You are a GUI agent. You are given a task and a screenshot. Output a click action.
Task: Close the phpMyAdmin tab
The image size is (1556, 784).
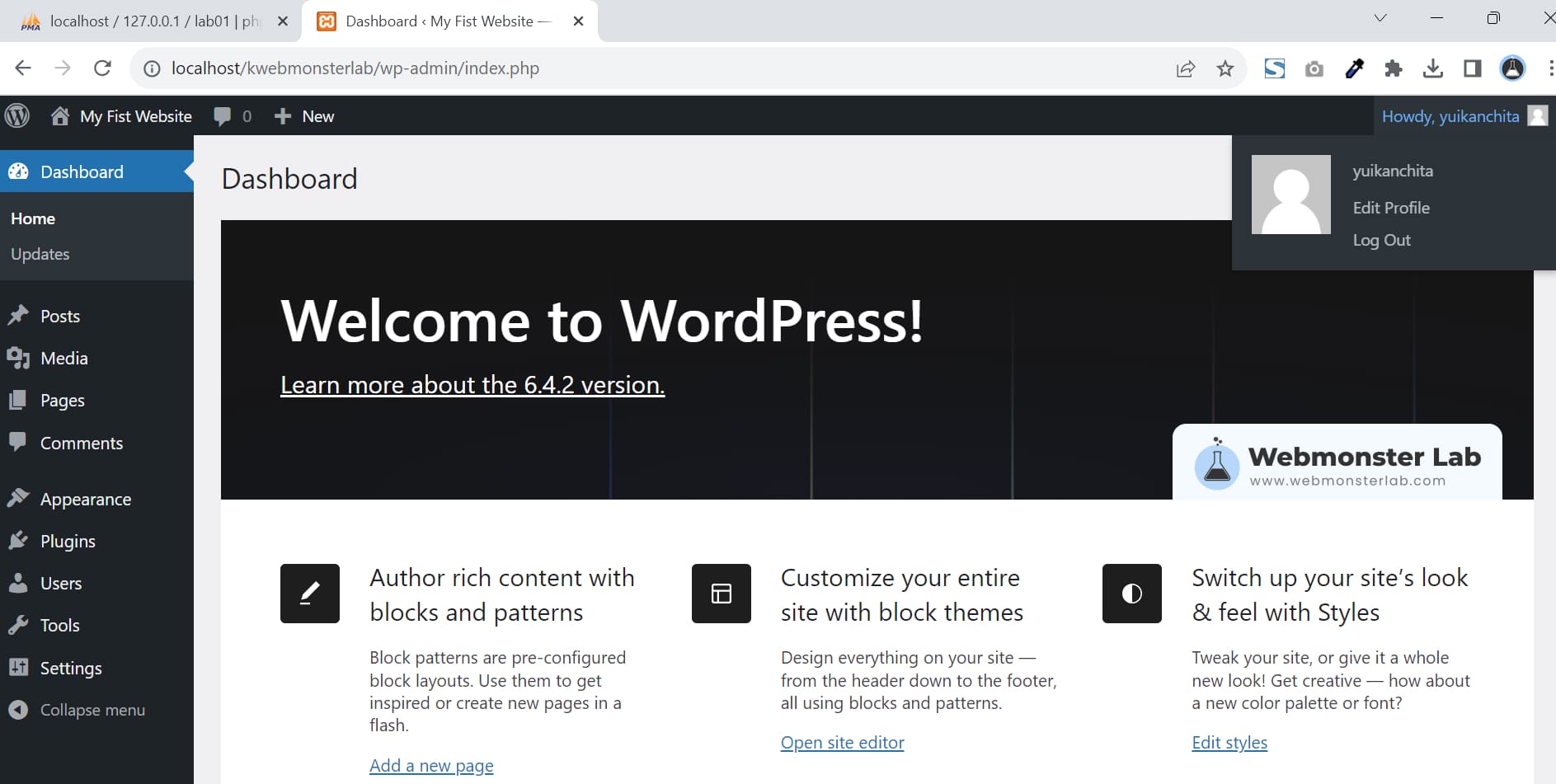(x=283, y=21)
